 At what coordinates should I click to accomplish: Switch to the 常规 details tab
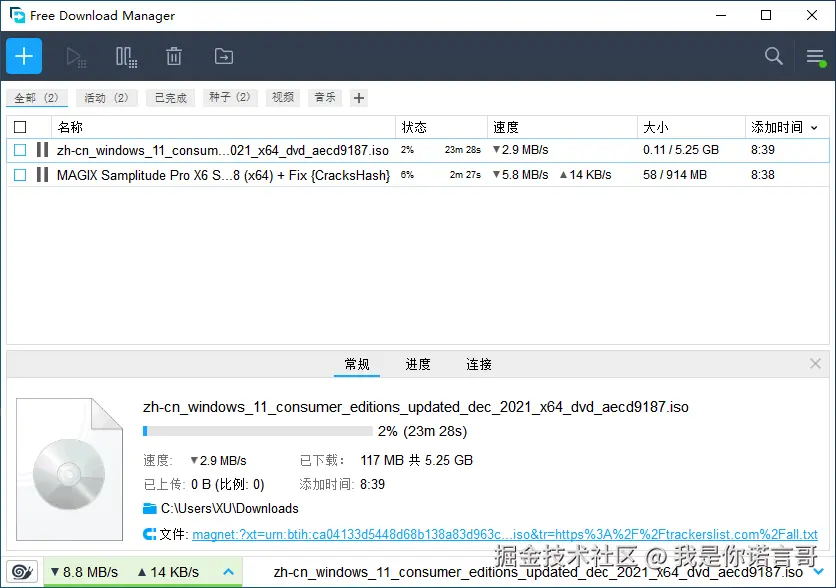[x=357, y=364]
